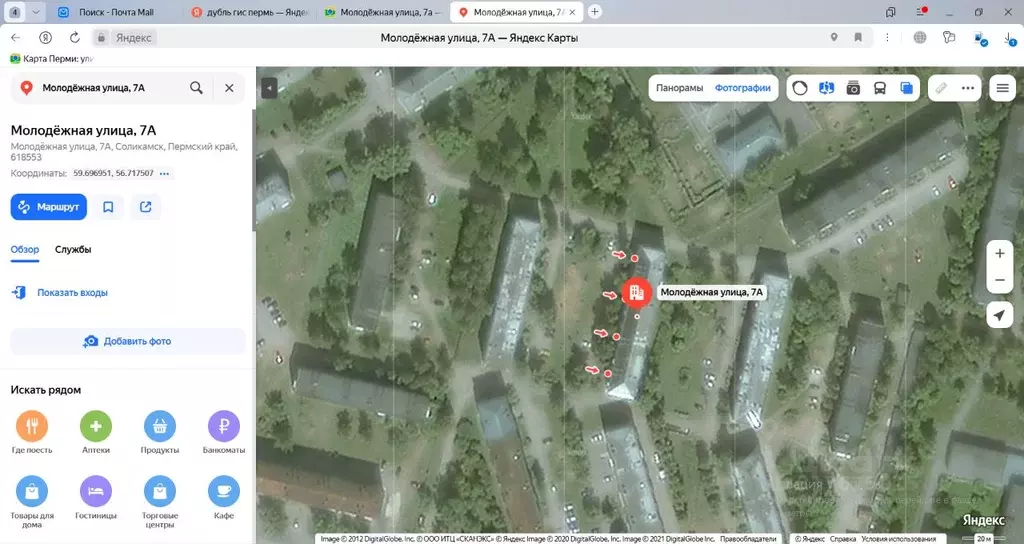Expand coordinates options with three dots
The width and height of the screenshot is (1024, 544).
tap(165, 174)
